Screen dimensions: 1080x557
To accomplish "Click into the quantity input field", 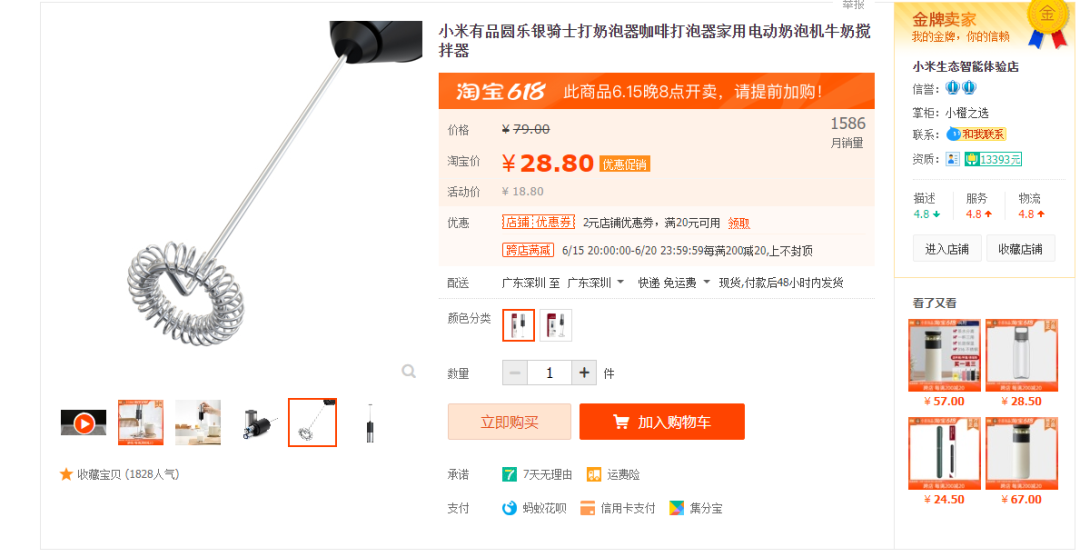I will point(549,372).
